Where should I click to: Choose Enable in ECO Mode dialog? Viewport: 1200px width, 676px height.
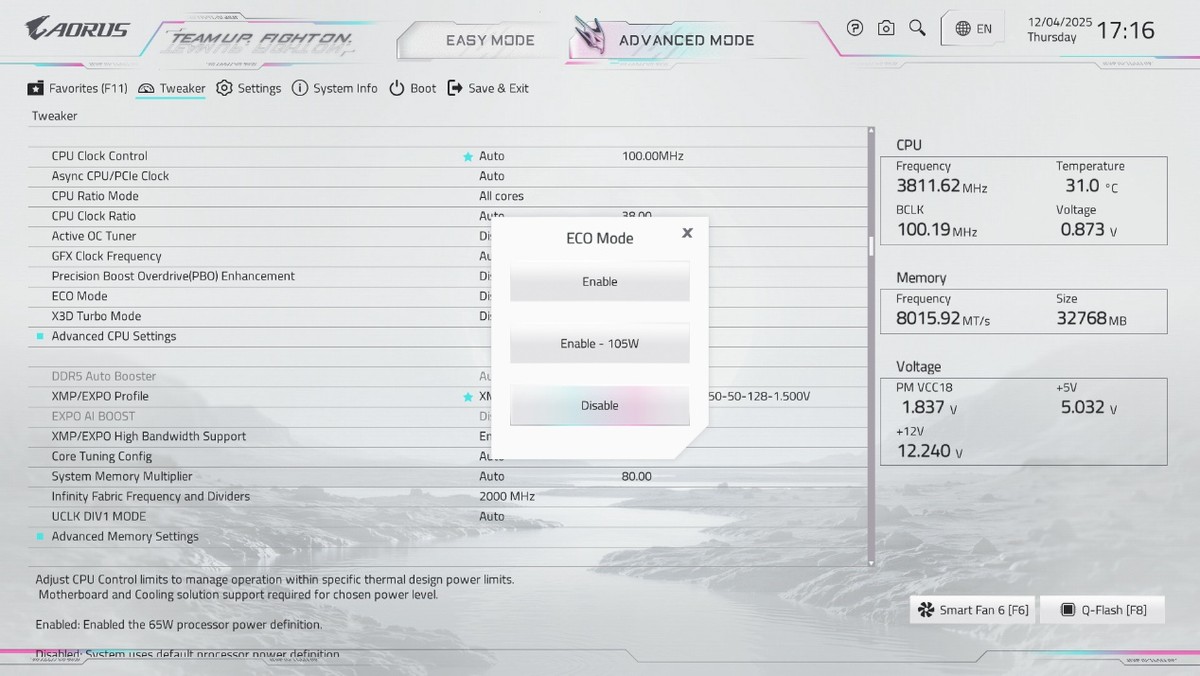click(x=600, y=282)
